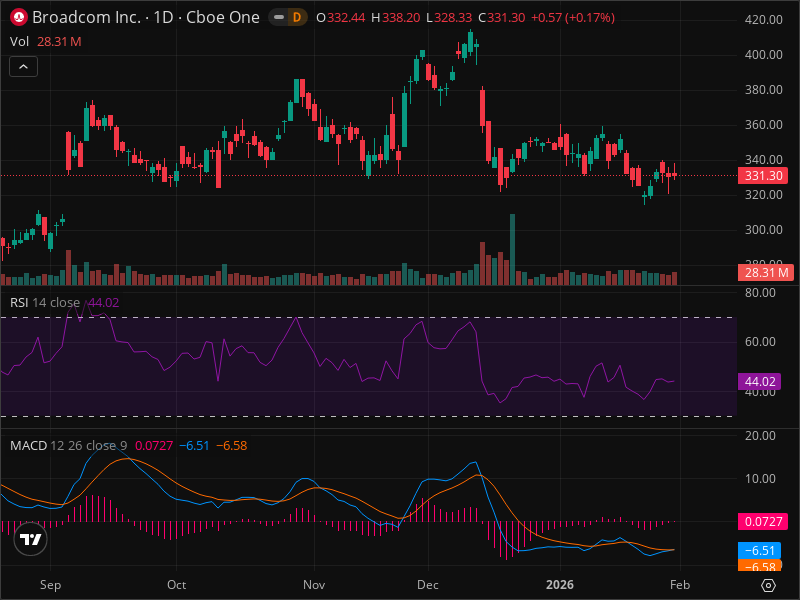This screenshot has height=600, width=800.
Task: Click the open value O332.44
Action: (341, 18)
